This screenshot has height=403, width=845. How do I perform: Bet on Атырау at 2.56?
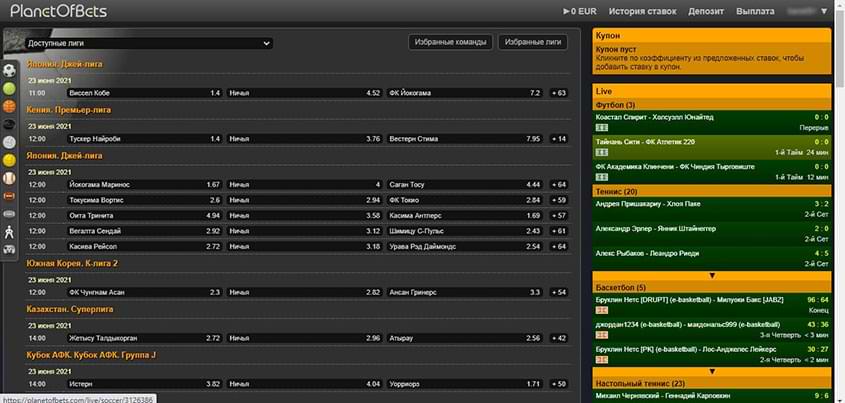(x=465, y=338)
